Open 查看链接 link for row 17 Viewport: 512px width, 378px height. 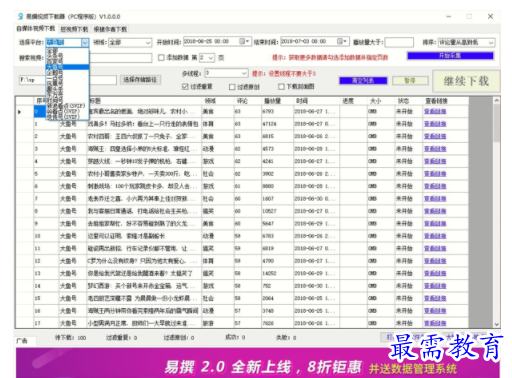coord(435,323)
